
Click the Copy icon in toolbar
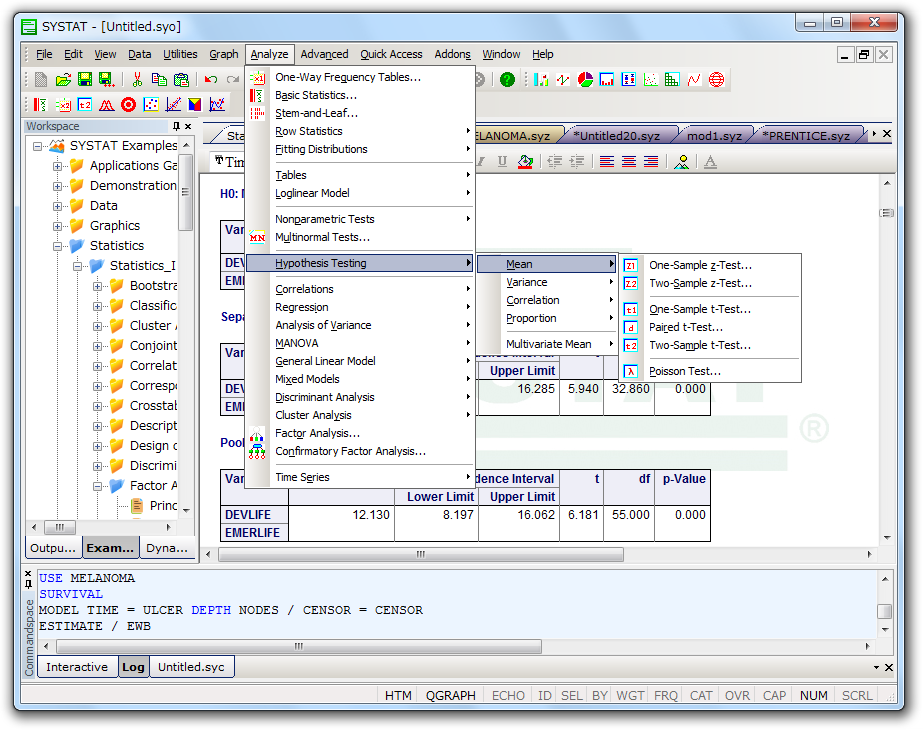coord(159,79)
